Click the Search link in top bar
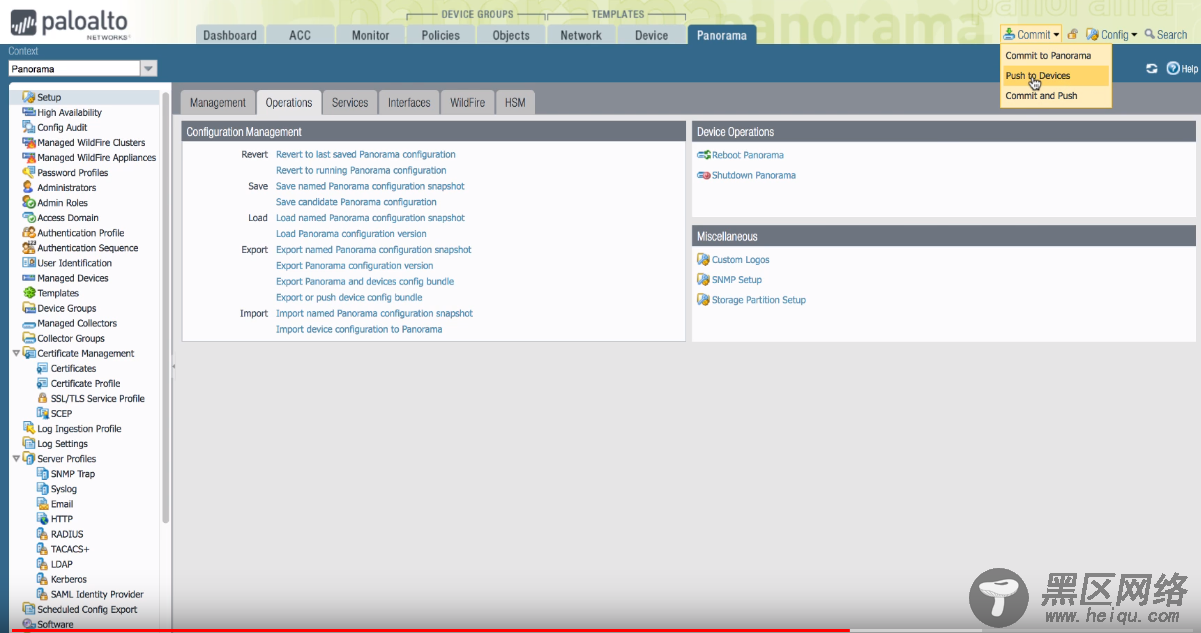This screenshot has height=633, width=1201. click(x=1166, y=34)
